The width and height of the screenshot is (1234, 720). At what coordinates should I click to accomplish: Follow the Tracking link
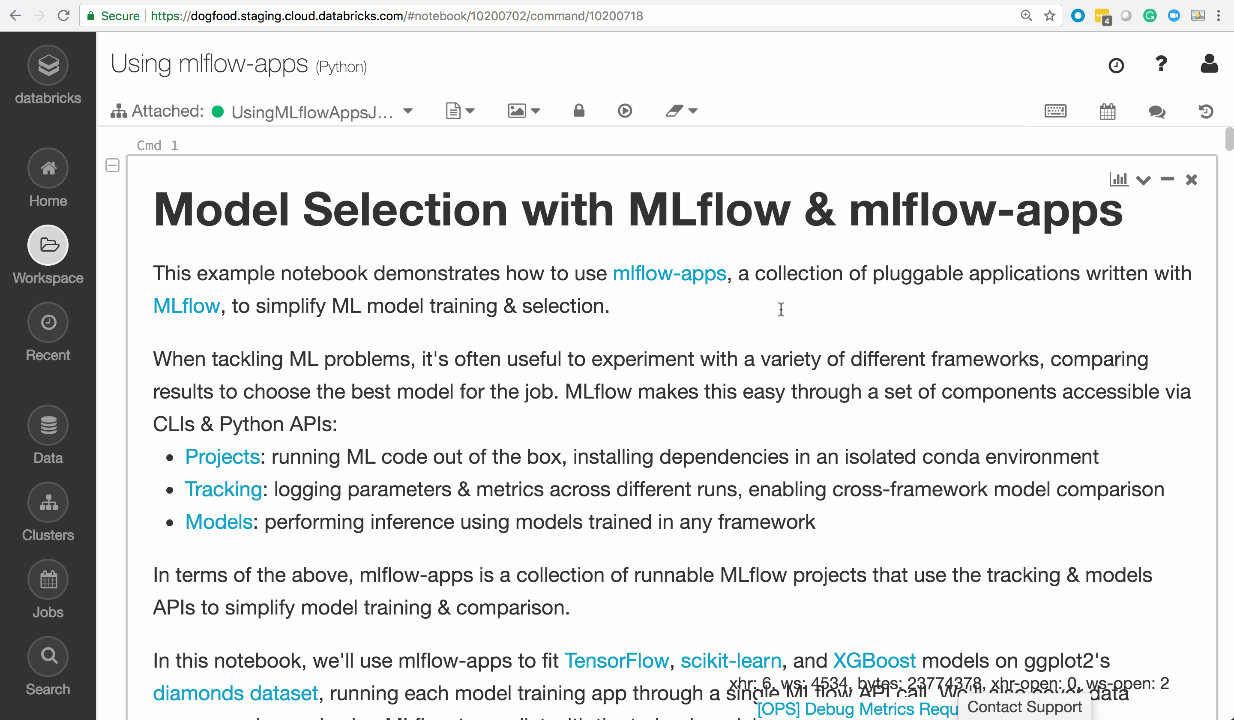click(x=223, y=489)
